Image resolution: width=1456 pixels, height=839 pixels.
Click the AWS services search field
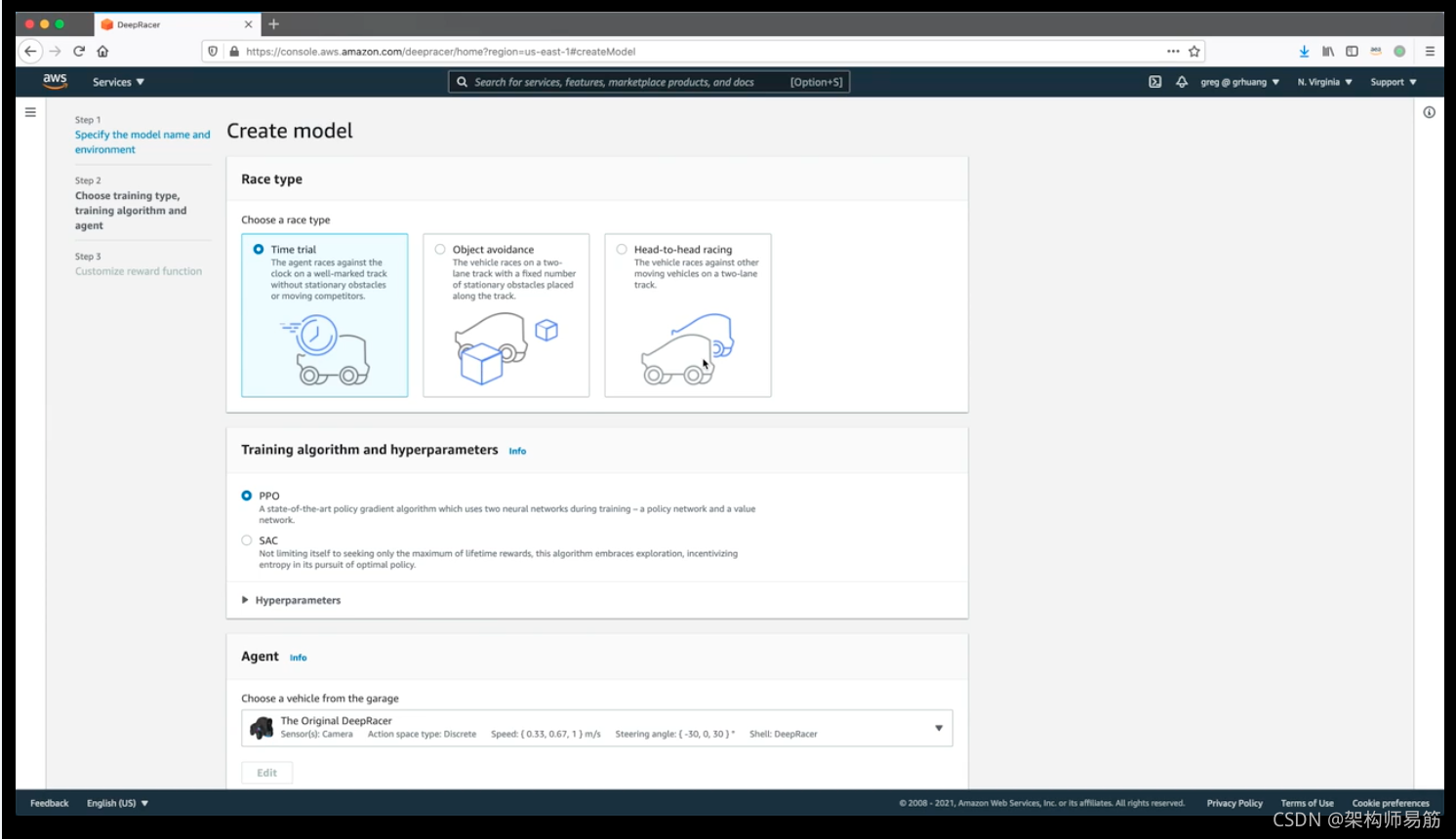pos(649,82)
